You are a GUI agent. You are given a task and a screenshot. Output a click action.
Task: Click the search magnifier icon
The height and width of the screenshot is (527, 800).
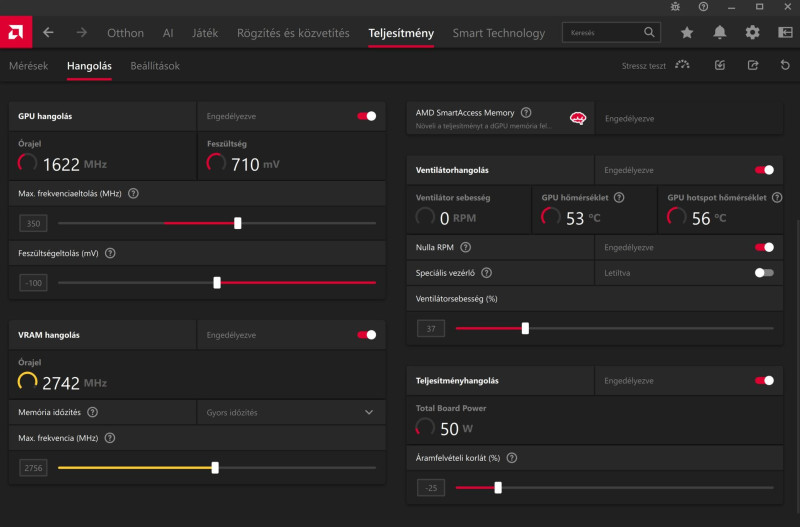649,32
